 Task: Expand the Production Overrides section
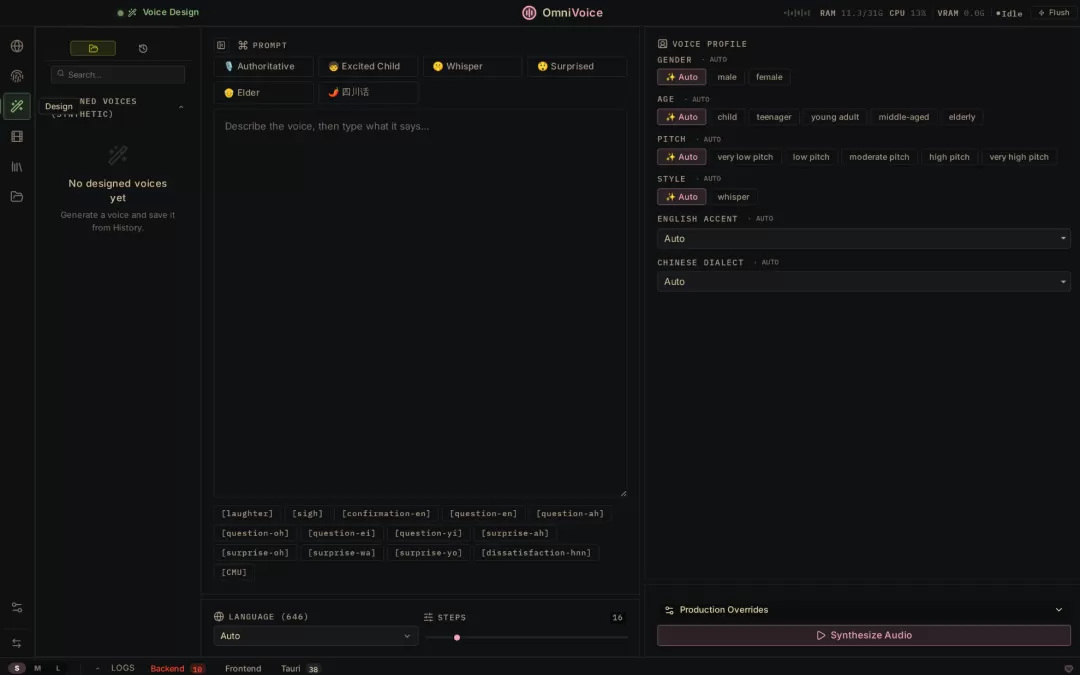[x=863, y=610]
